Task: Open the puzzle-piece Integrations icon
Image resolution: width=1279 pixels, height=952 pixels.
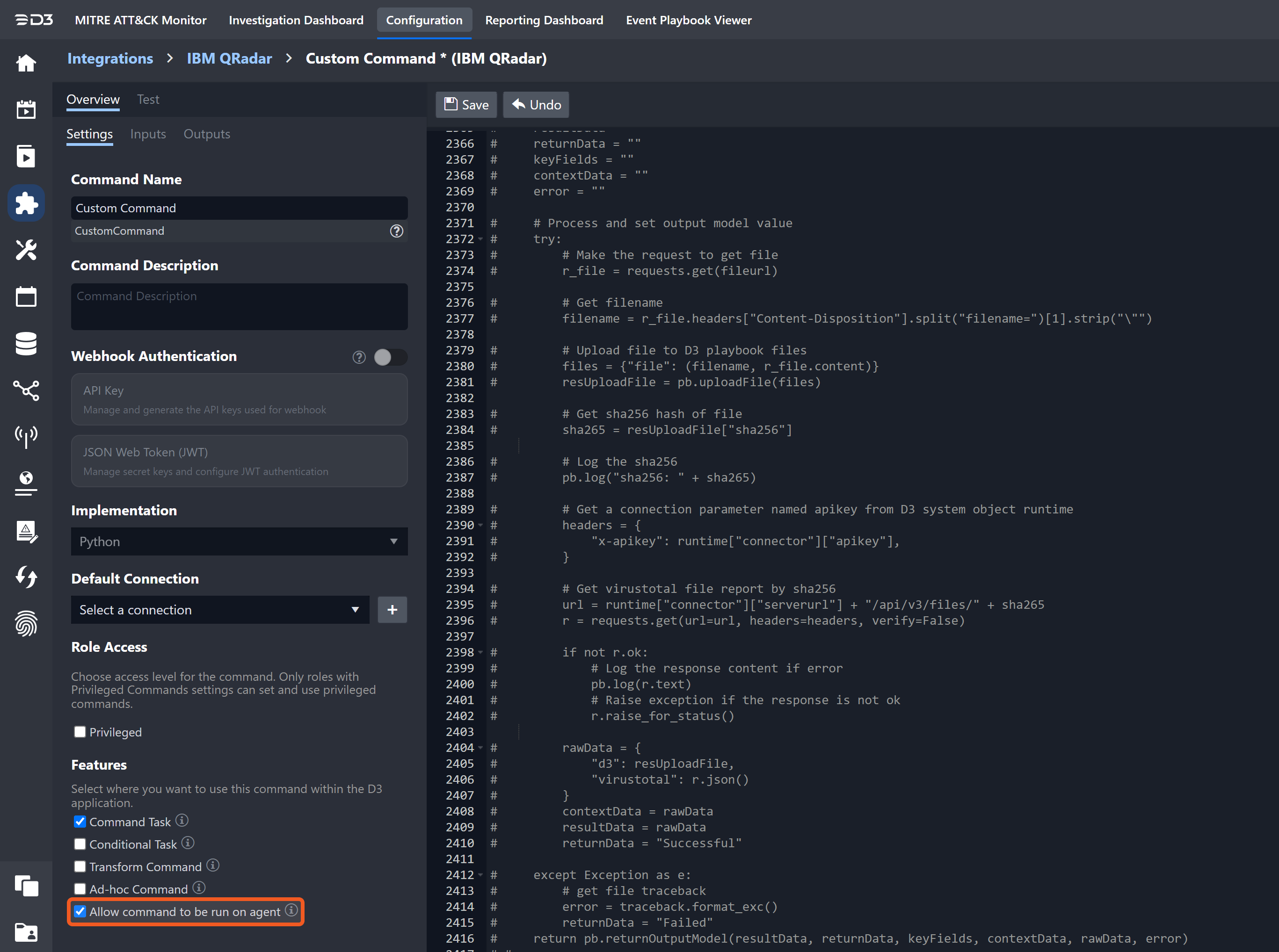Action: pyautogui.click(x=26, y=203)
